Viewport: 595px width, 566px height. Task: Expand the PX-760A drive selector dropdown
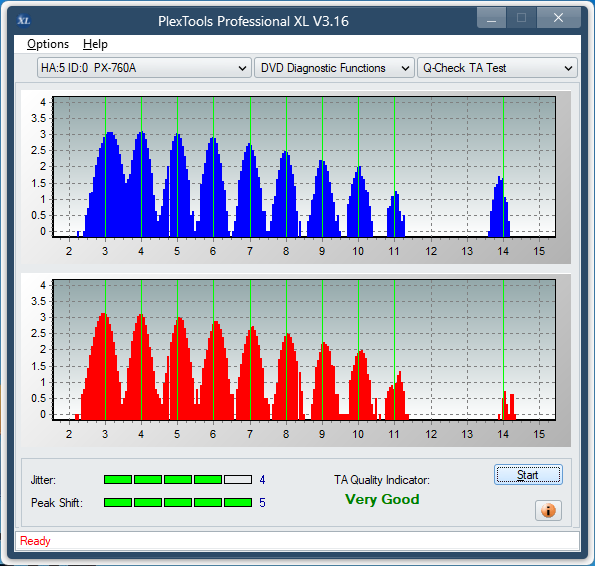pyautogui.click(x=144, y=68)
